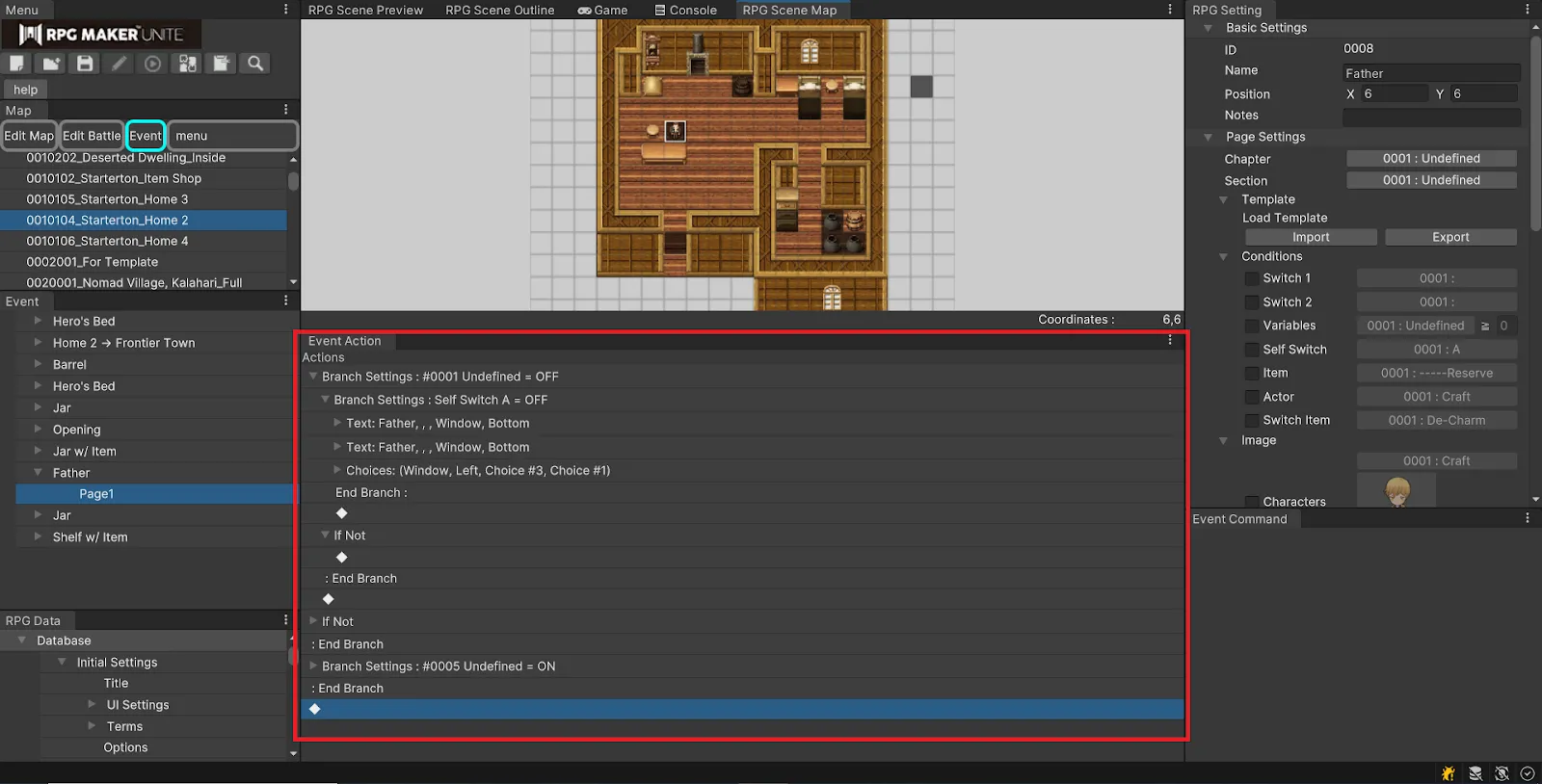Toggle the Self Switch condition checkbox

[x=1251, y=350]
